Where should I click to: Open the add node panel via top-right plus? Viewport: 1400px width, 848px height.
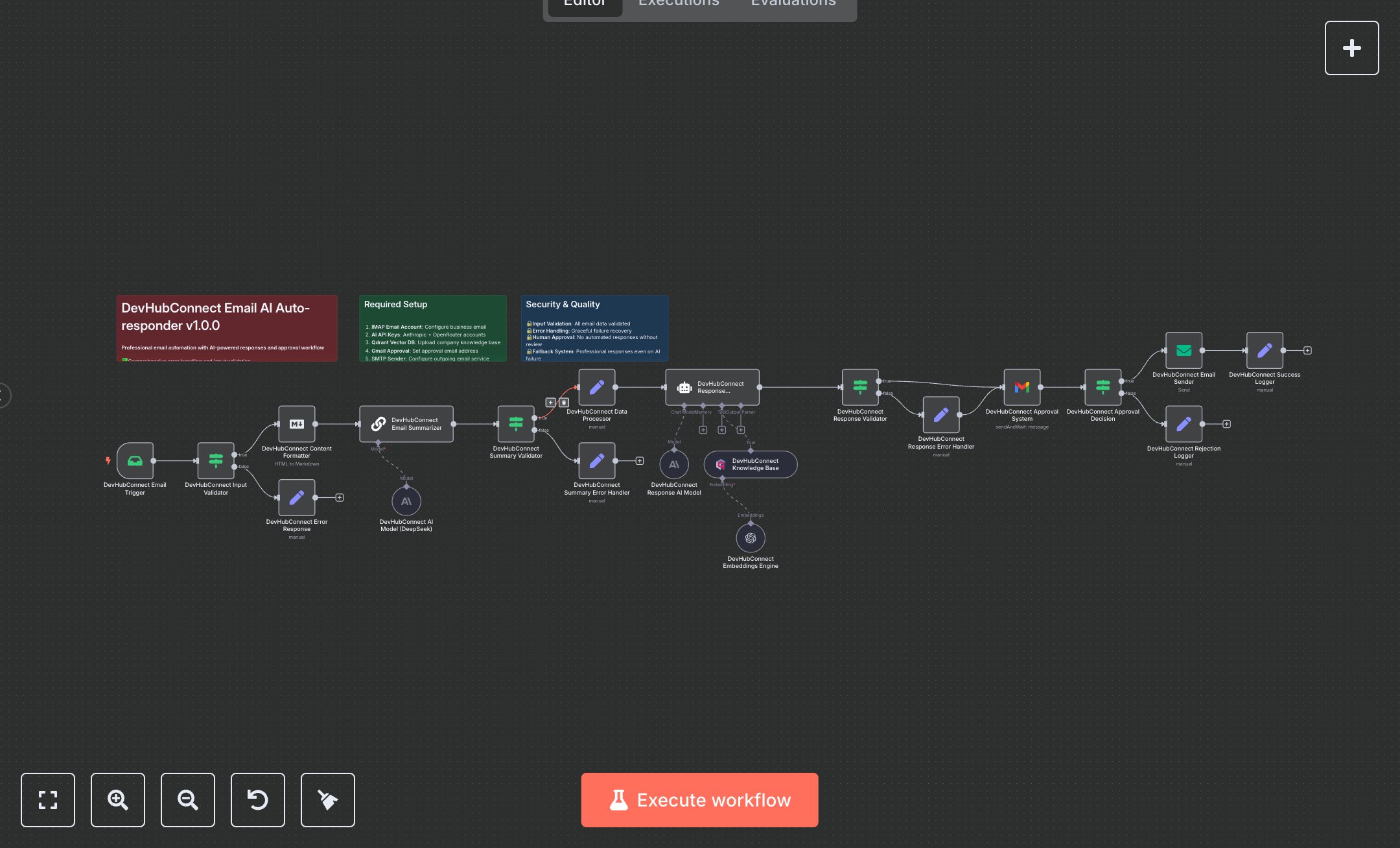(x=1351, y=47)
